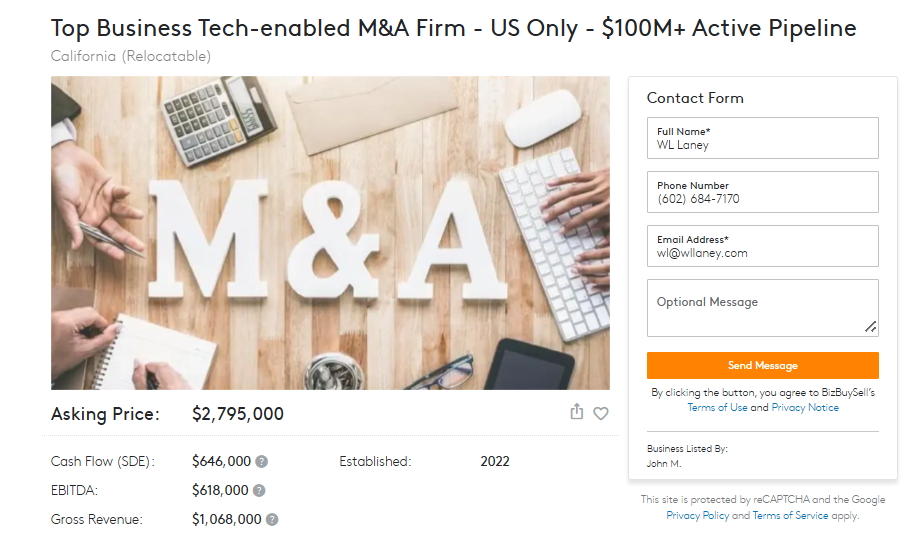Follow the Google Privacy Policy link
The height and width of the screenshot is (538, 904).
697,516
